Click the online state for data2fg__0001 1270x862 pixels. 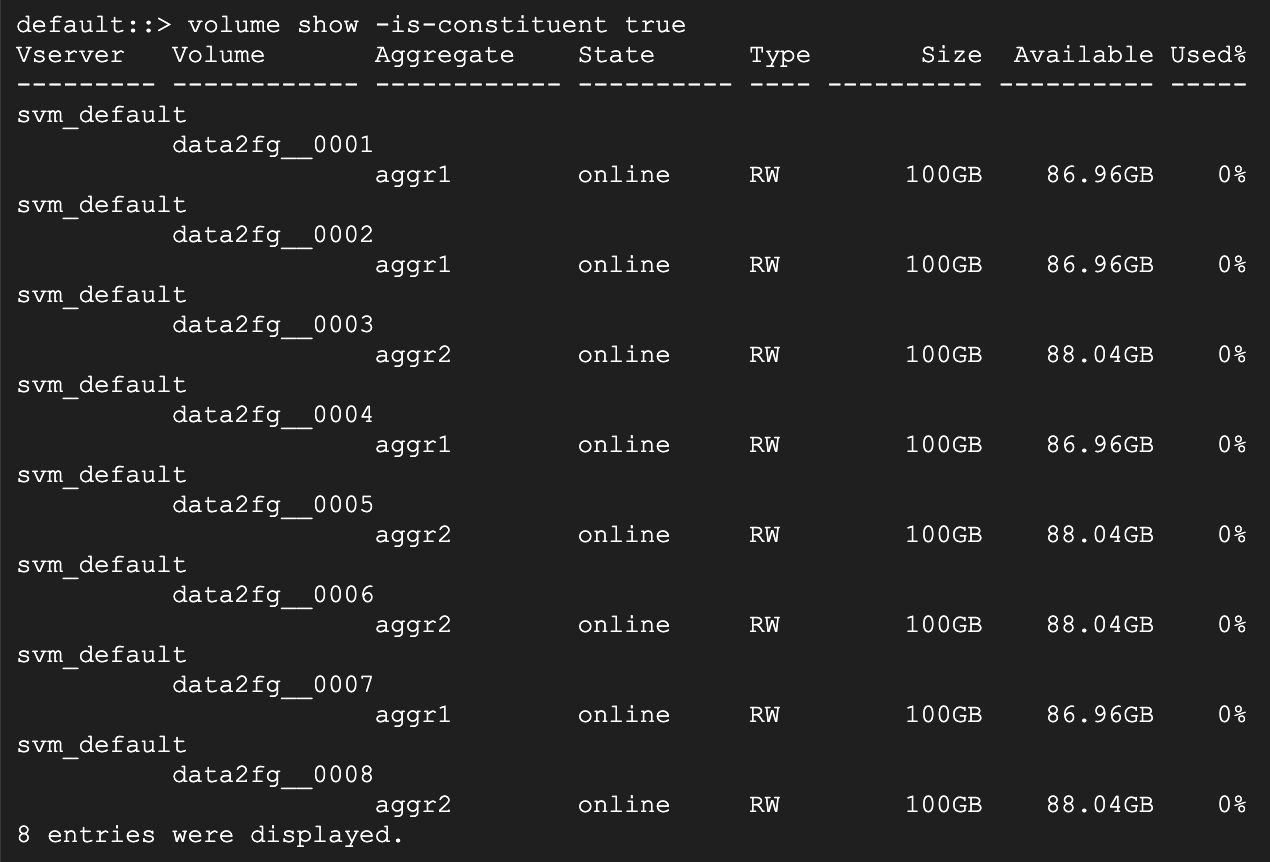(623, 174)
